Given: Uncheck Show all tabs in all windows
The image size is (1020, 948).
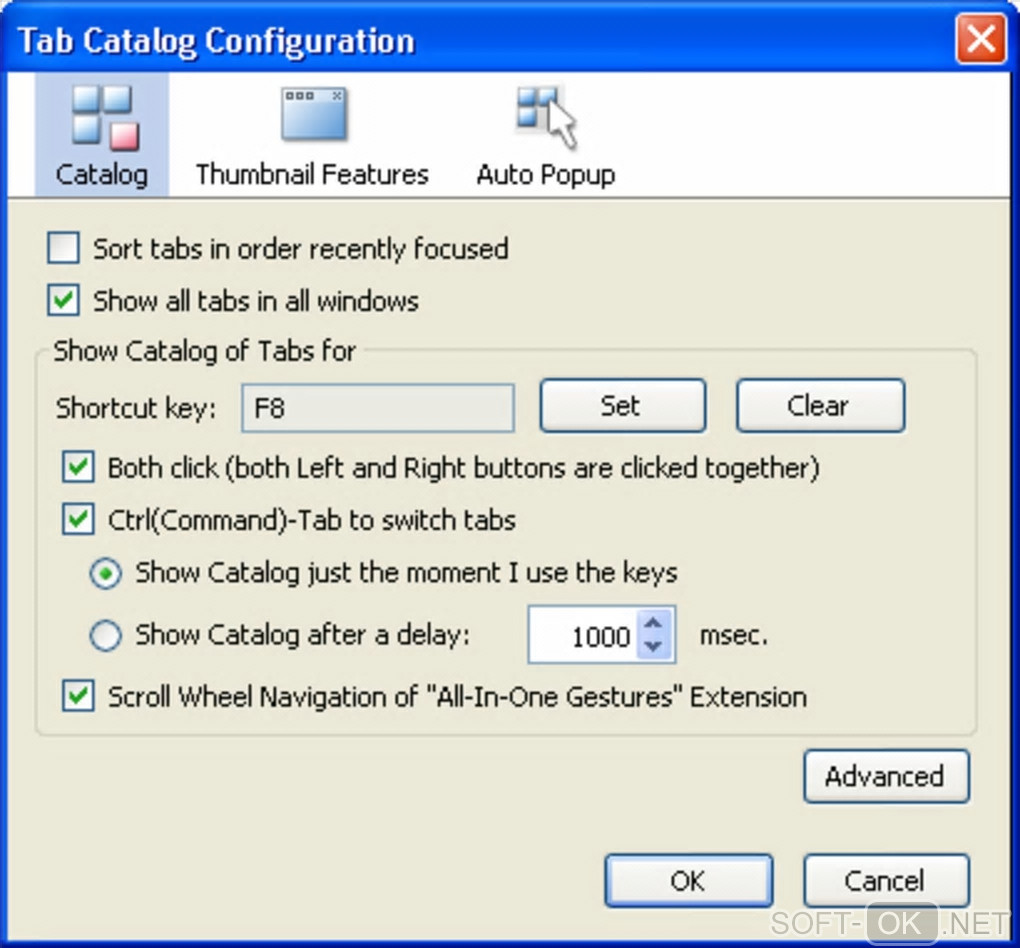Looking at the screenshot, I should coord(64,301).
